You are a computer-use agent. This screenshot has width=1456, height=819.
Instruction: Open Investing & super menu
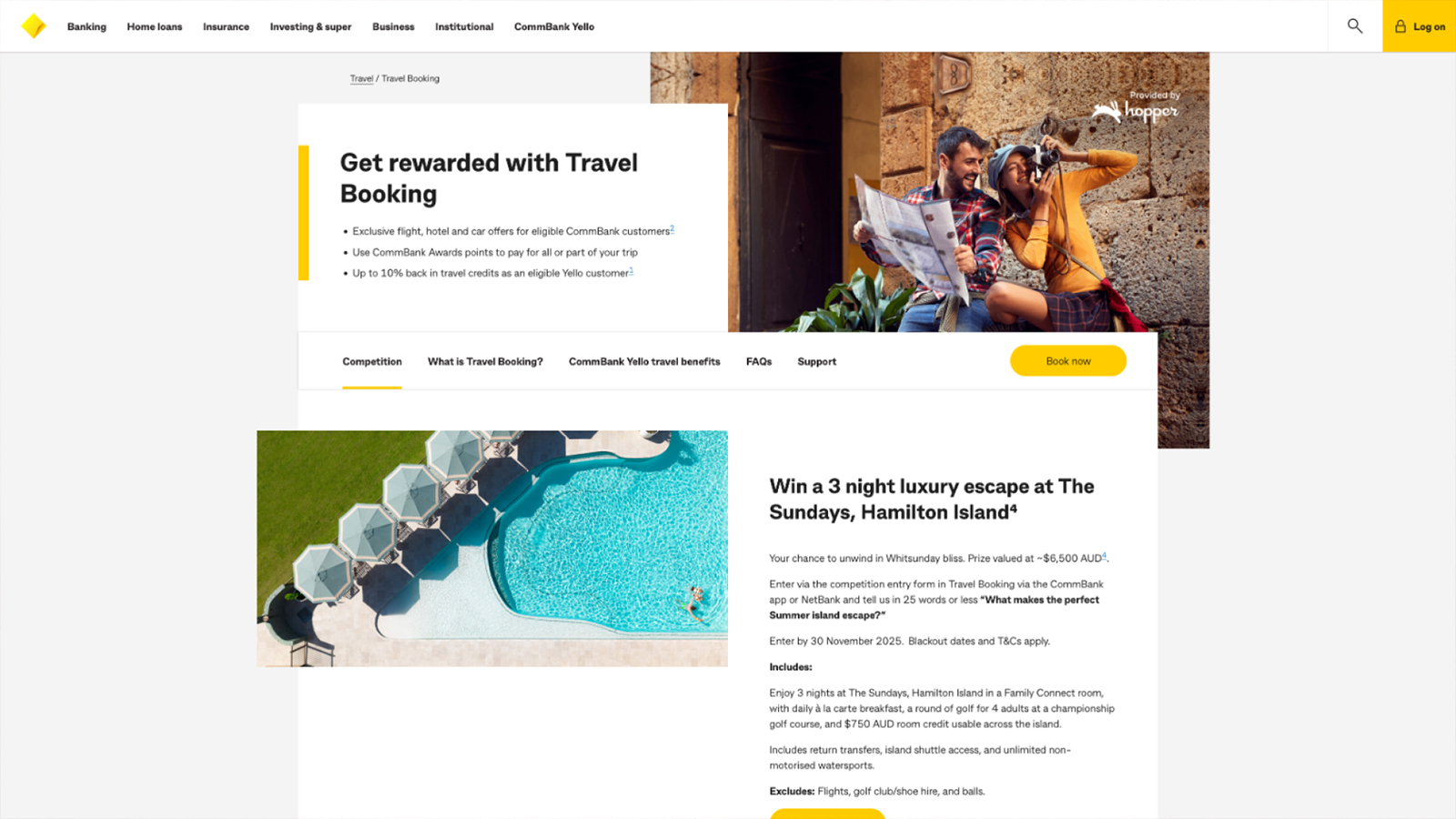point(310,27)
